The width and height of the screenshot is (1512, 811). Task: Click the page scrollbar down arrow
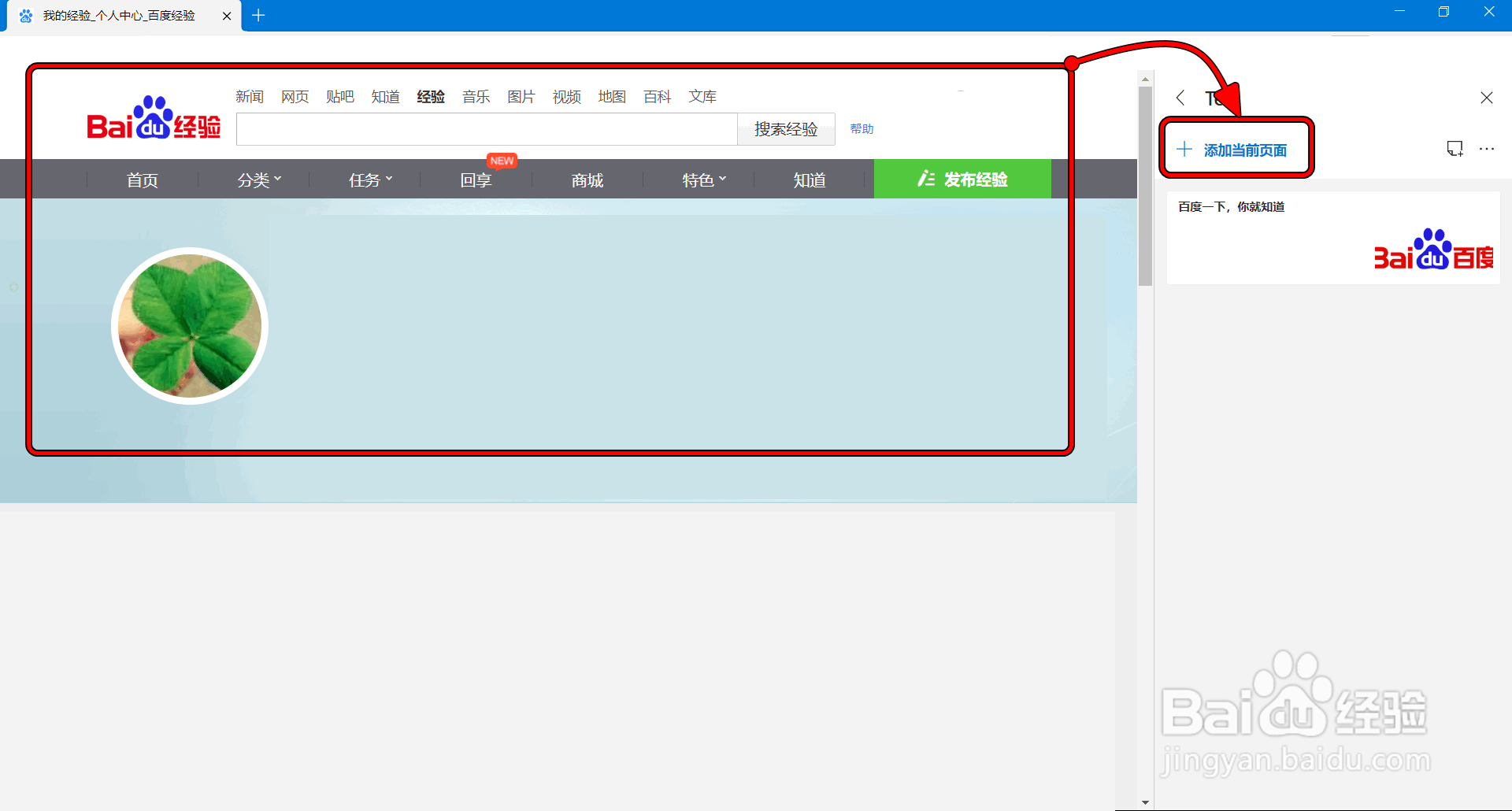pos(1145,802)
